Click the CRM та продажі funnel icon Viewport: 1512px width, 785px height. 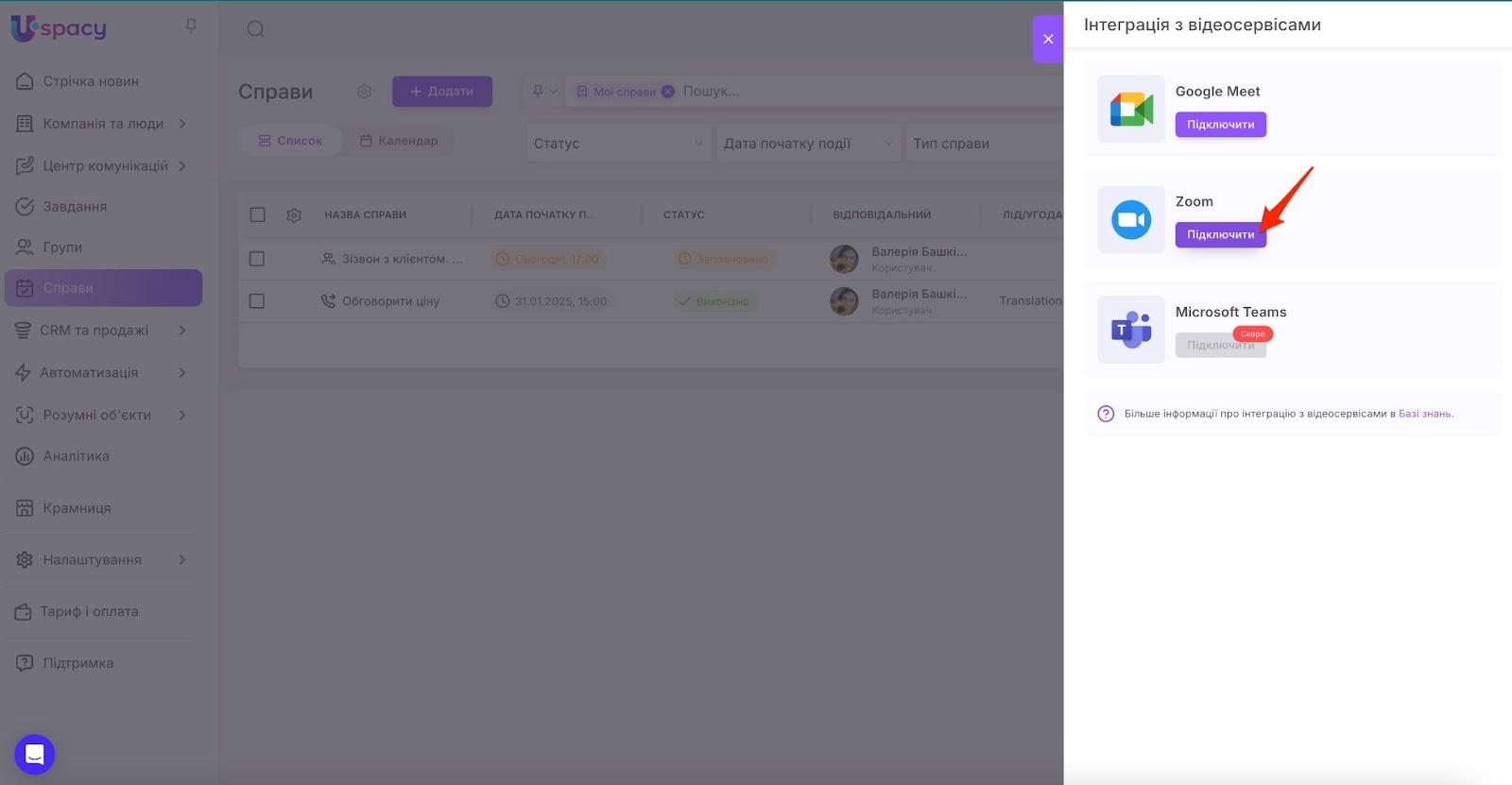coord(23,331)
